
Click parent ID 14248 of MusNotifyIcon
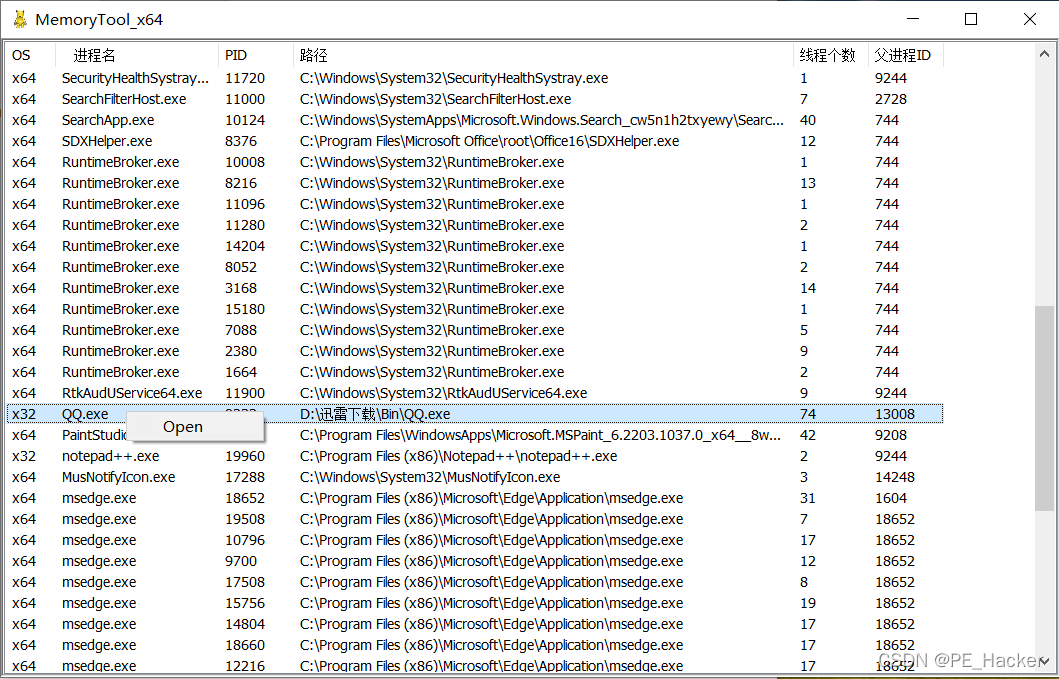(895, 476)
